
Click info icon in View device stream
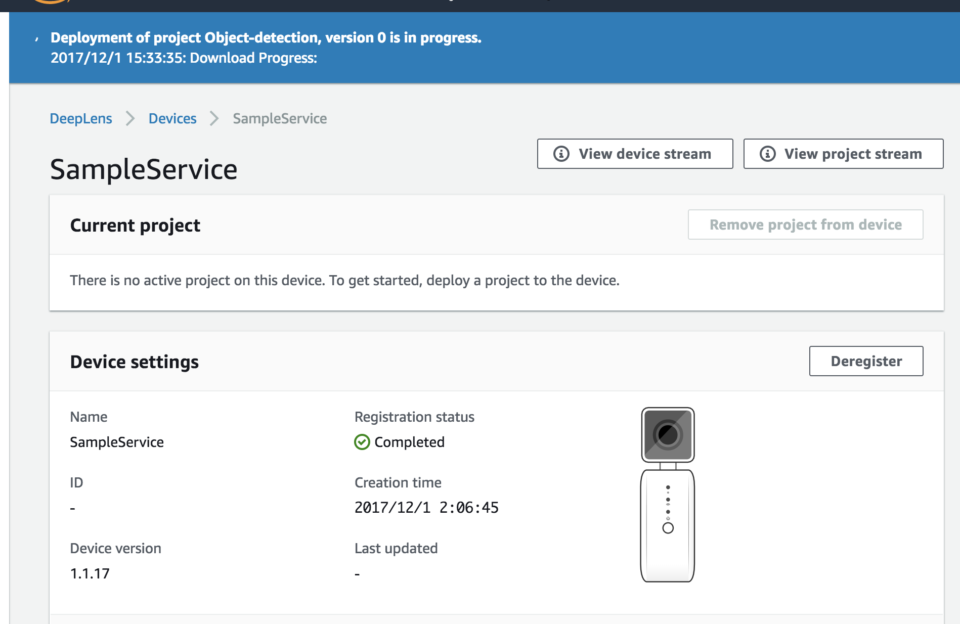561,154
